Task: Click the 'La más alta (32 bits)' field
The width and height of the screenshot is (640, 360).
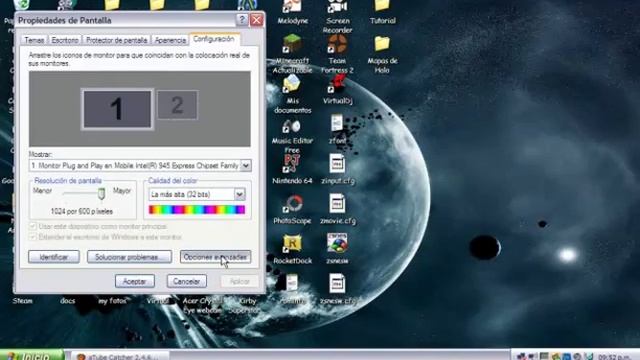Action: pyautogui.click(x=196, y=194)
